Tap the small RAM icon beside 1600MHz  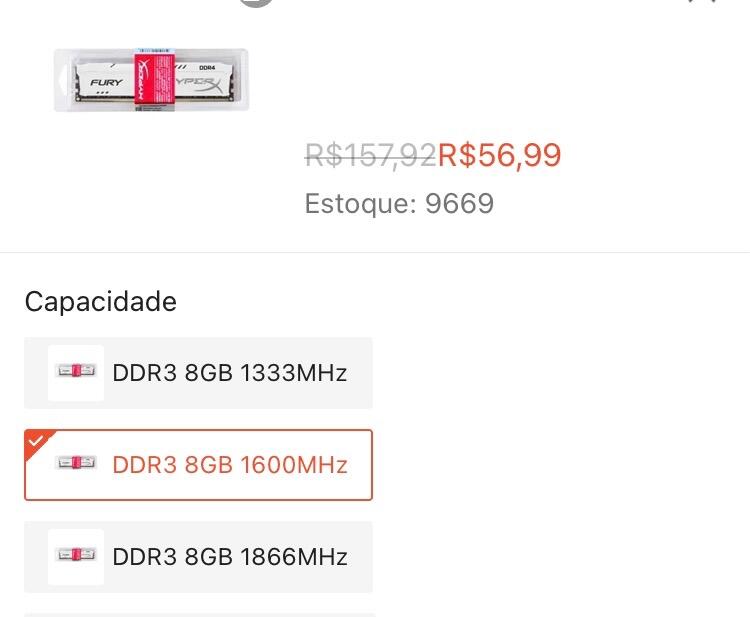tap(76, 463)
